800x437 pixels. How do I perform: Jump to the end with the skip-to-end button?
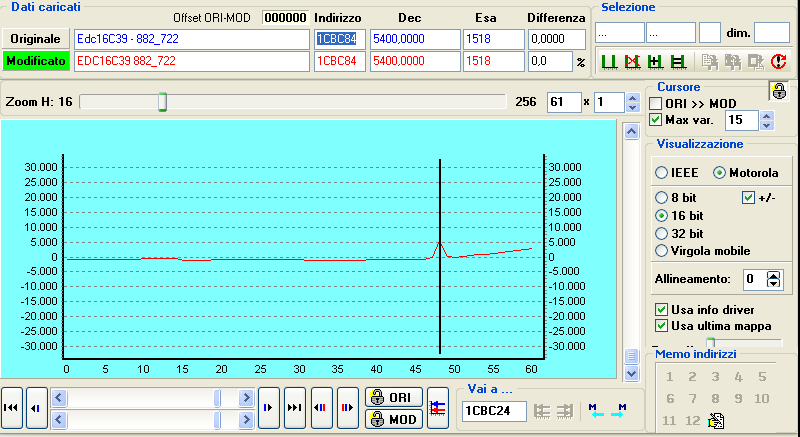point(294,408)
